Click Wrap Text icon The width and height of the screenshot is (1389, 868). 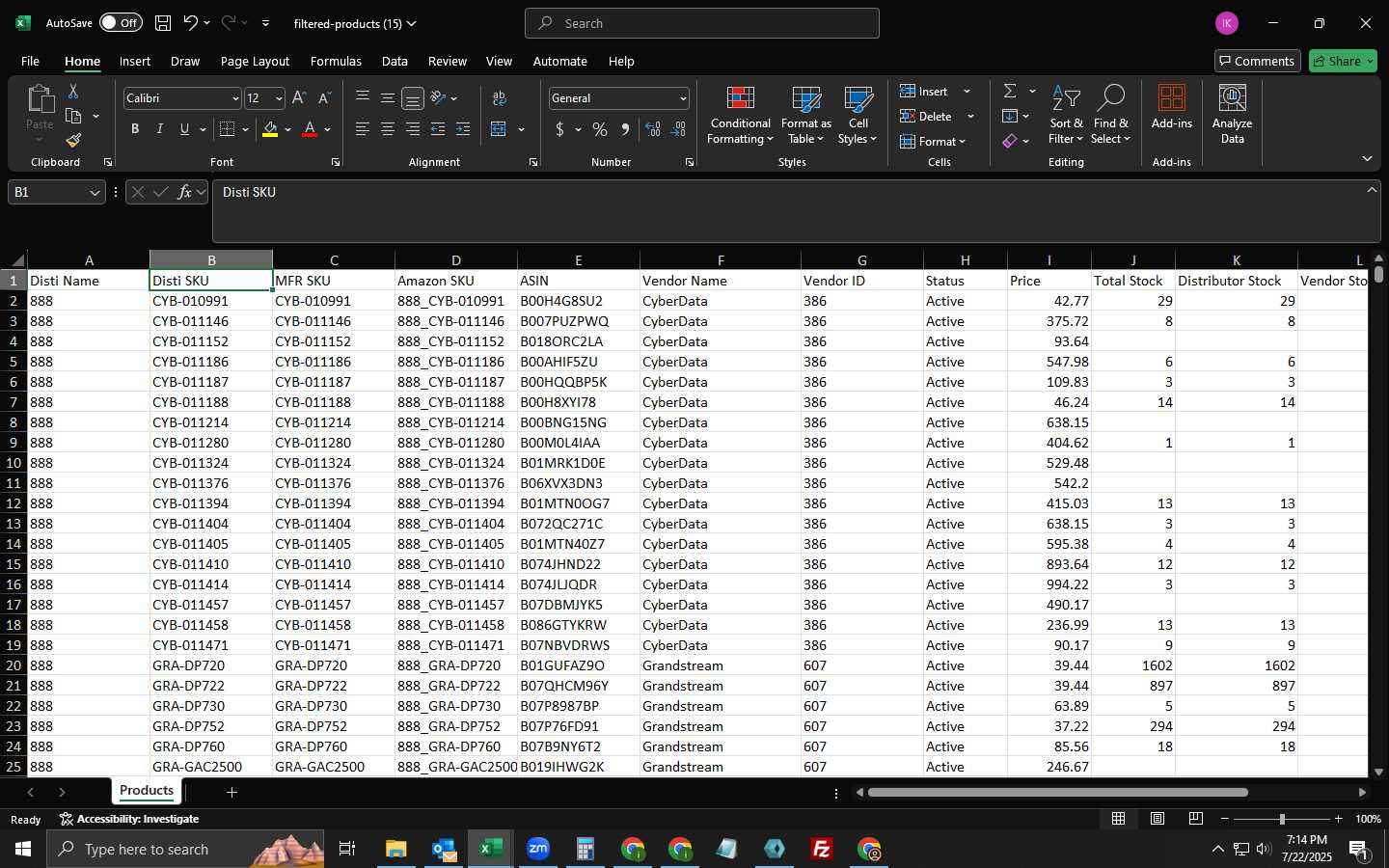click(x=500, y=97)
